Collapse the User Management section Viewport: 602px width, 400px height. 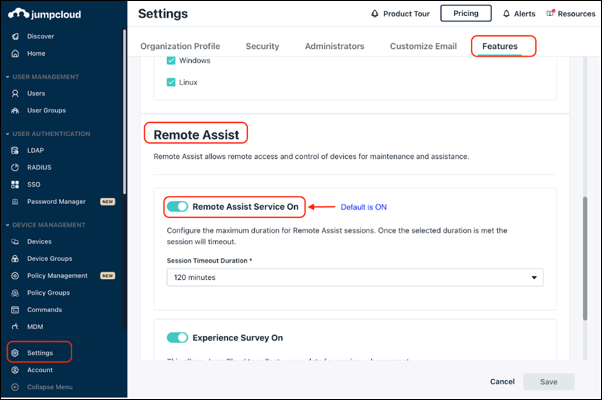[8, 77]
